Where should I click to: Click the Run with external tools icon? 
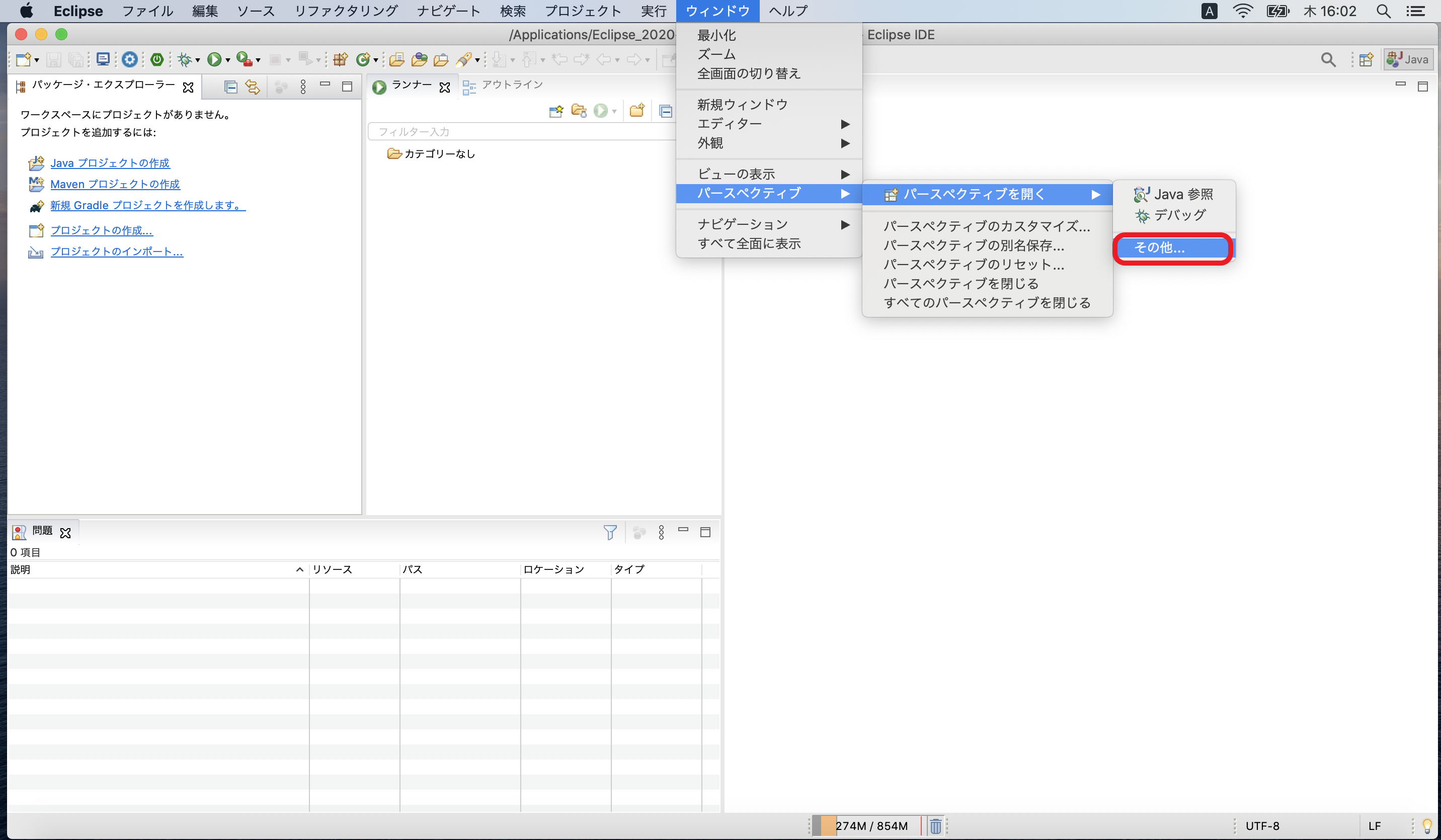pos(244,59)
